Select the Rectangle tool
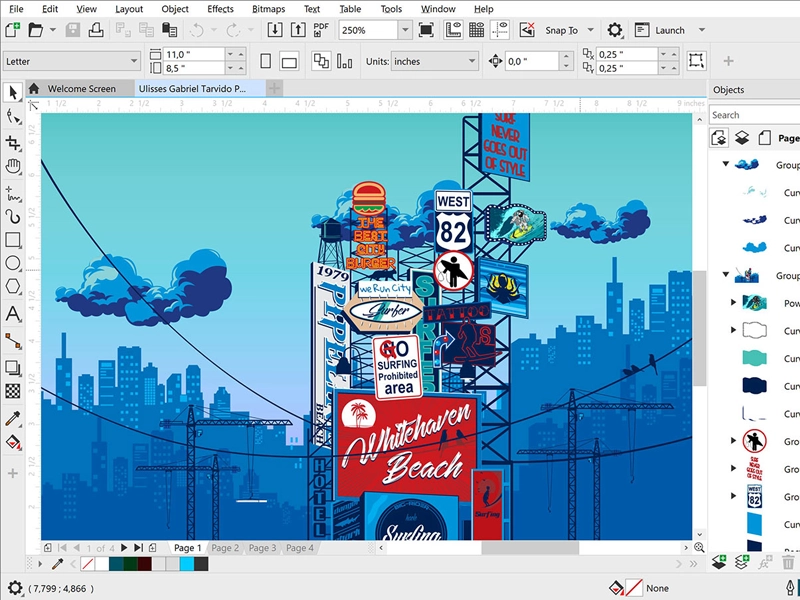Image resolution: width=800 pixels, height=600 pixels. tap(13, 240)
